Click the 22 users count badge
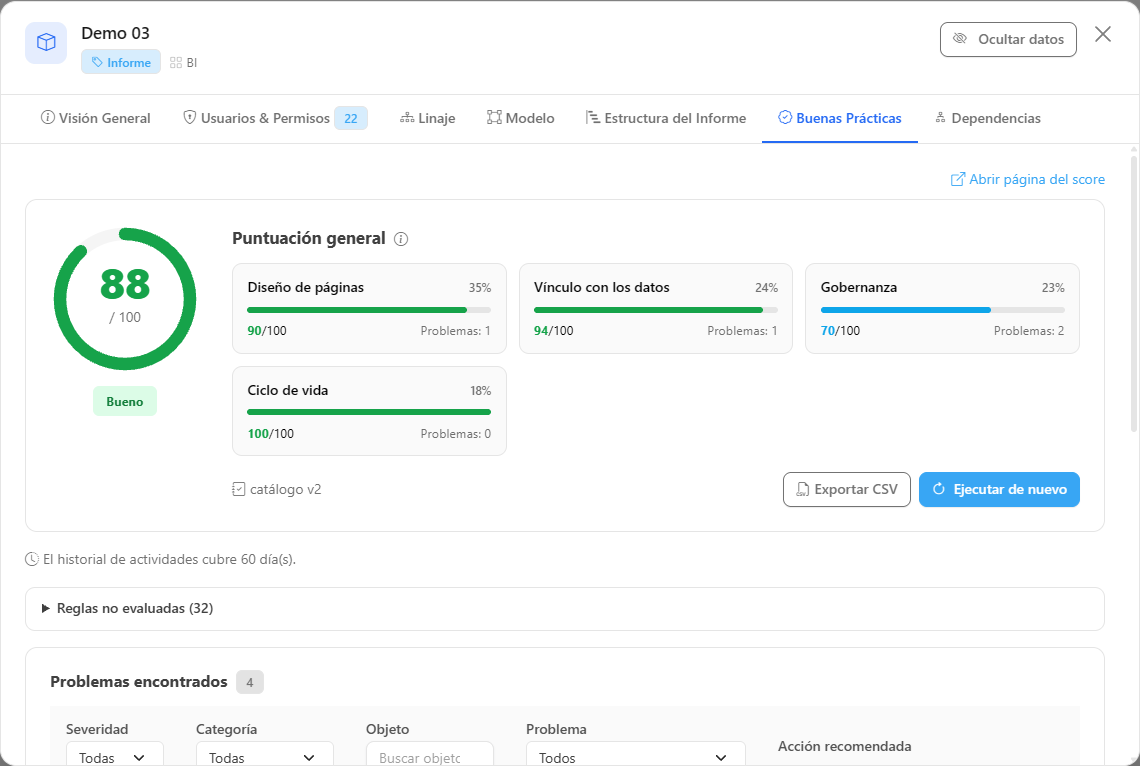The image size is (1140, 766). click(350, 118)
